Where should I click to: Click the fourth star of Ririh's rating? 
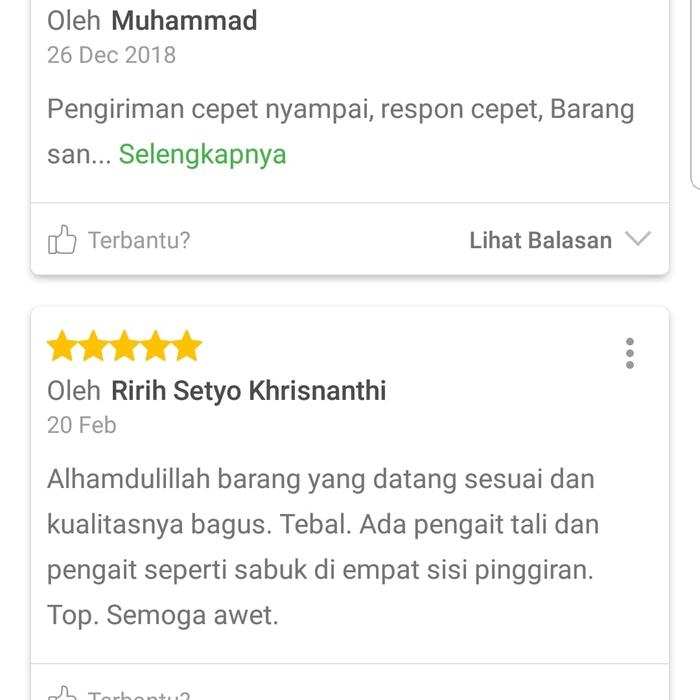(x=155, y=347)
